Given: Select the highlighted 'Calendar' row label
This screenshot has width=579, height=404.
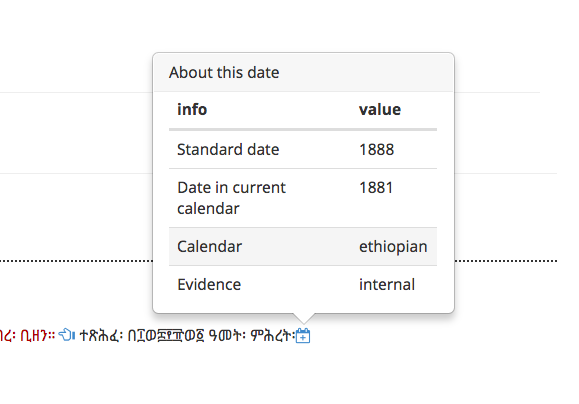Looking at the screenshot, I should pos(209,246).
